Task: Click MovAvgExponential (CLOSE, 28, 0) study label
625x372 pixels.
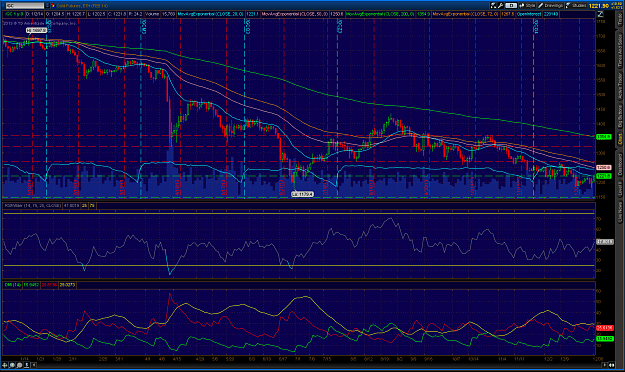Action: [x=210, y=14]
